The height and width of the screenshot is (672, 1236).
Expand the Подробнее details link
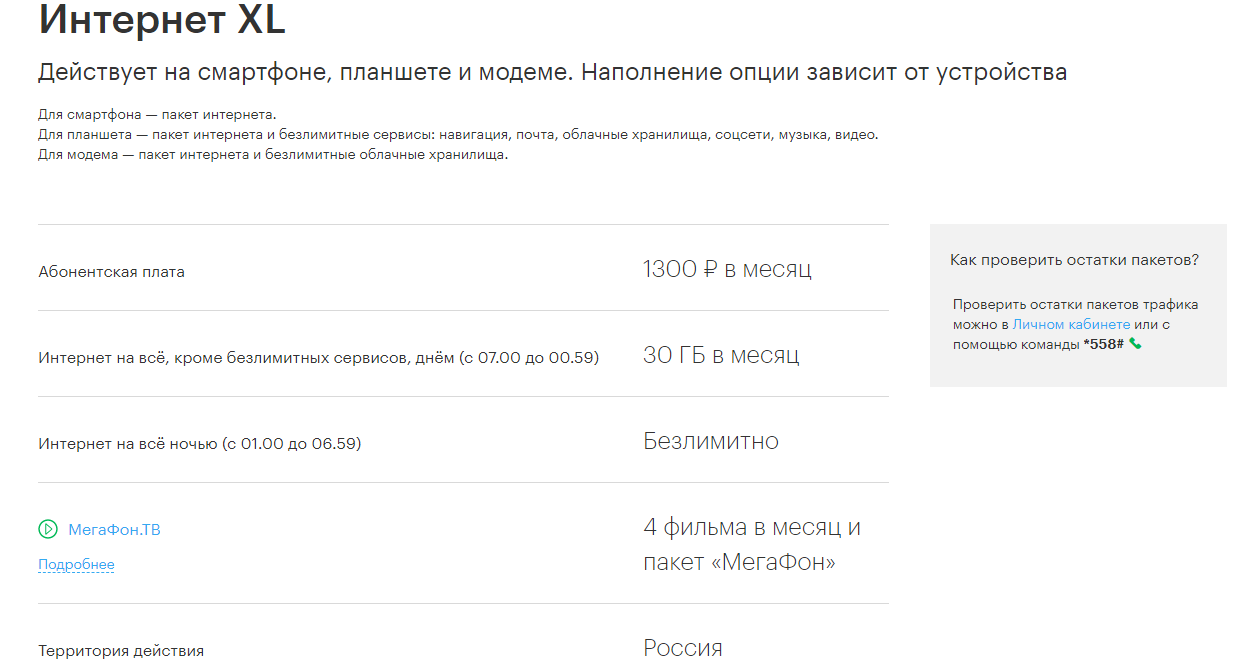(76, 565)
